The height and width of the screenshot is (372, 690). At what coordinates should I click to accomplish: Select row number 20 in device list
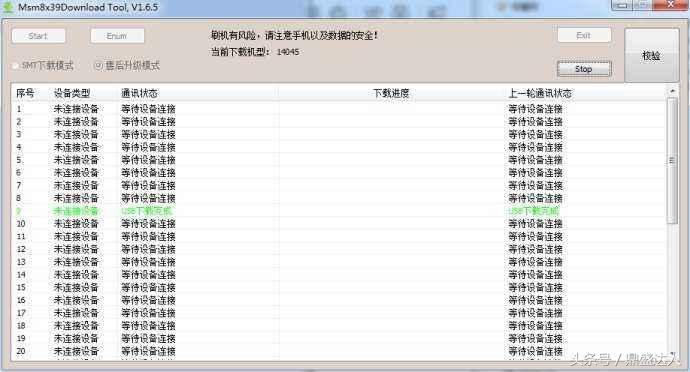[338, 351]
